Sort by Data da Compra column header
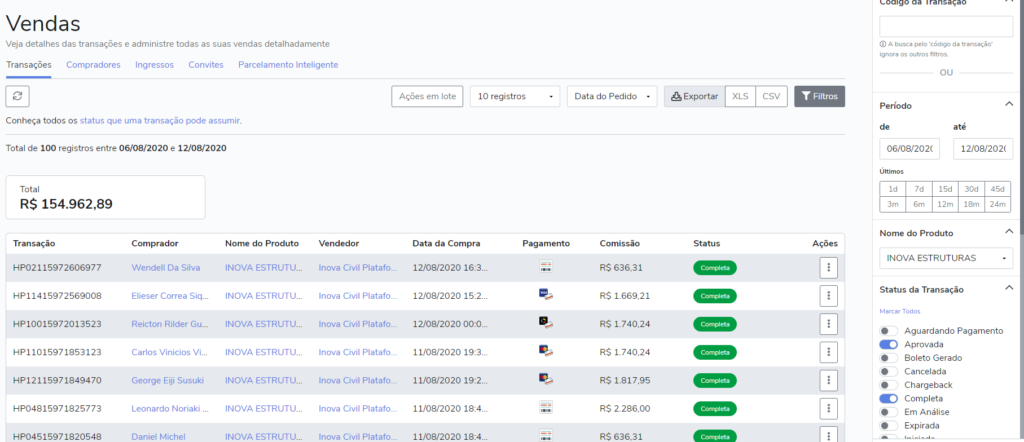Image resolution: width=1024 pixels, height=442 pixels. coord(446,244)
